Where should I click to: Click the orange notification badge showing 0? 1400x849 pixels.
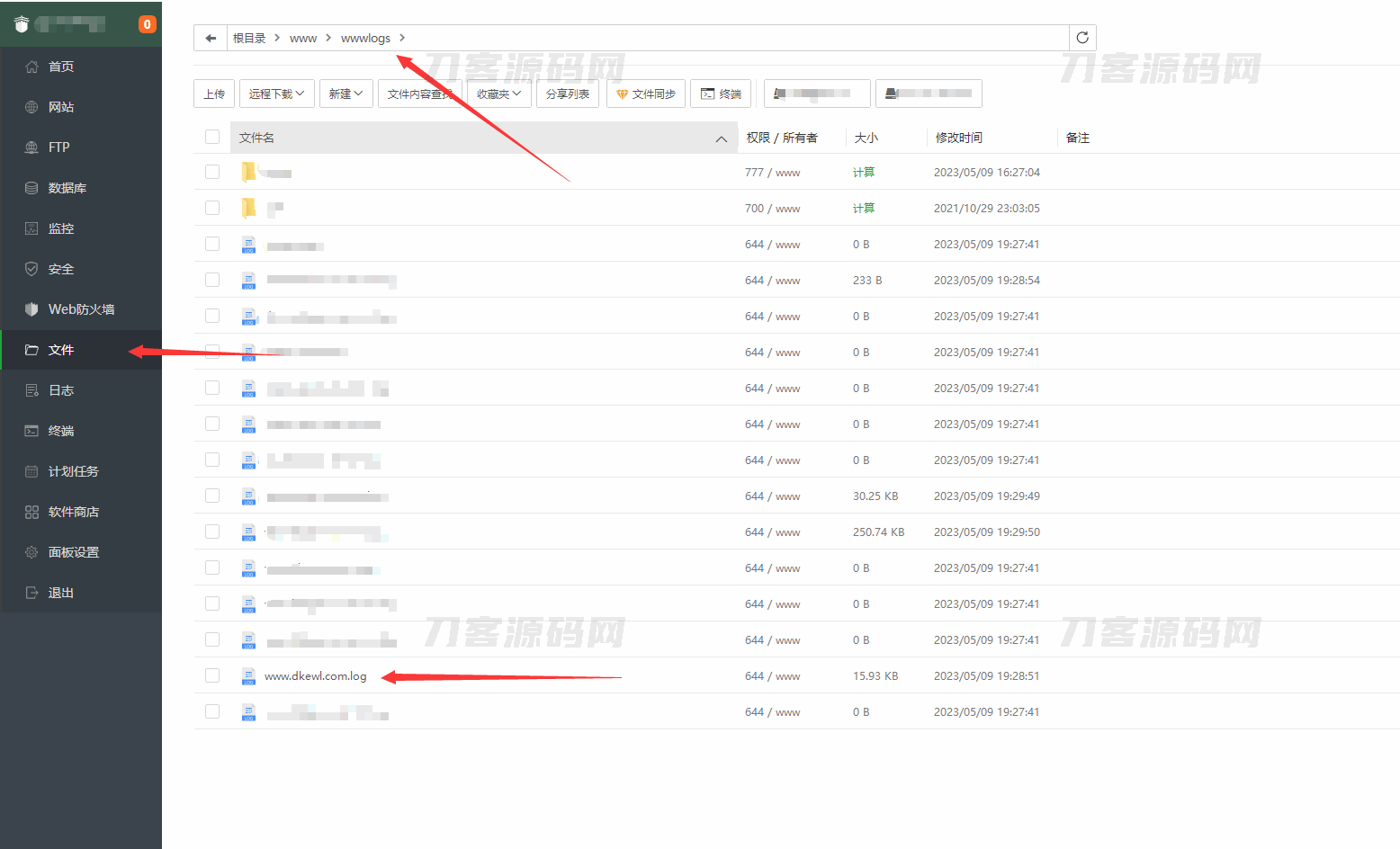point(147,24)
